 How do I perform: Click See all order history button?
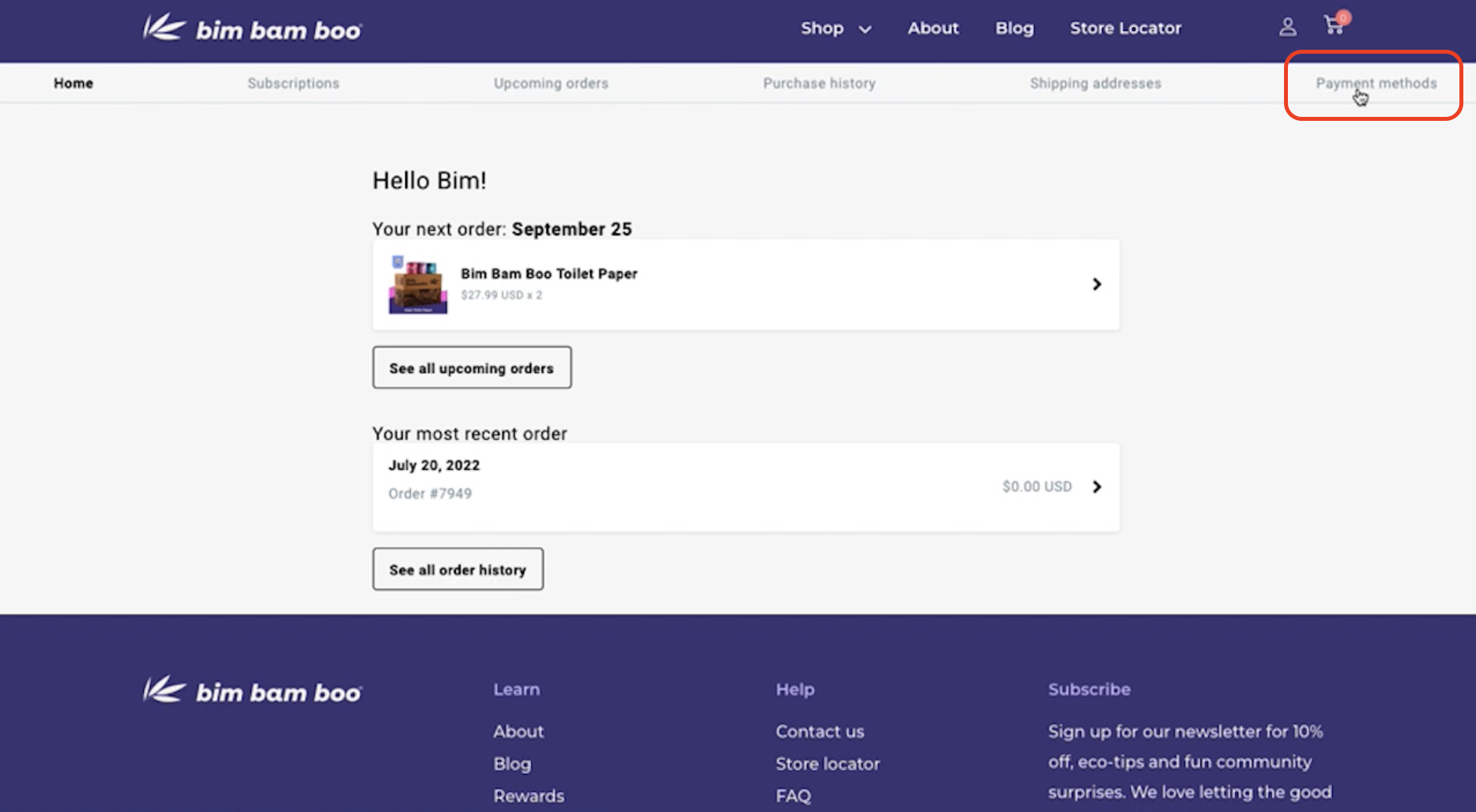(457, 569)
